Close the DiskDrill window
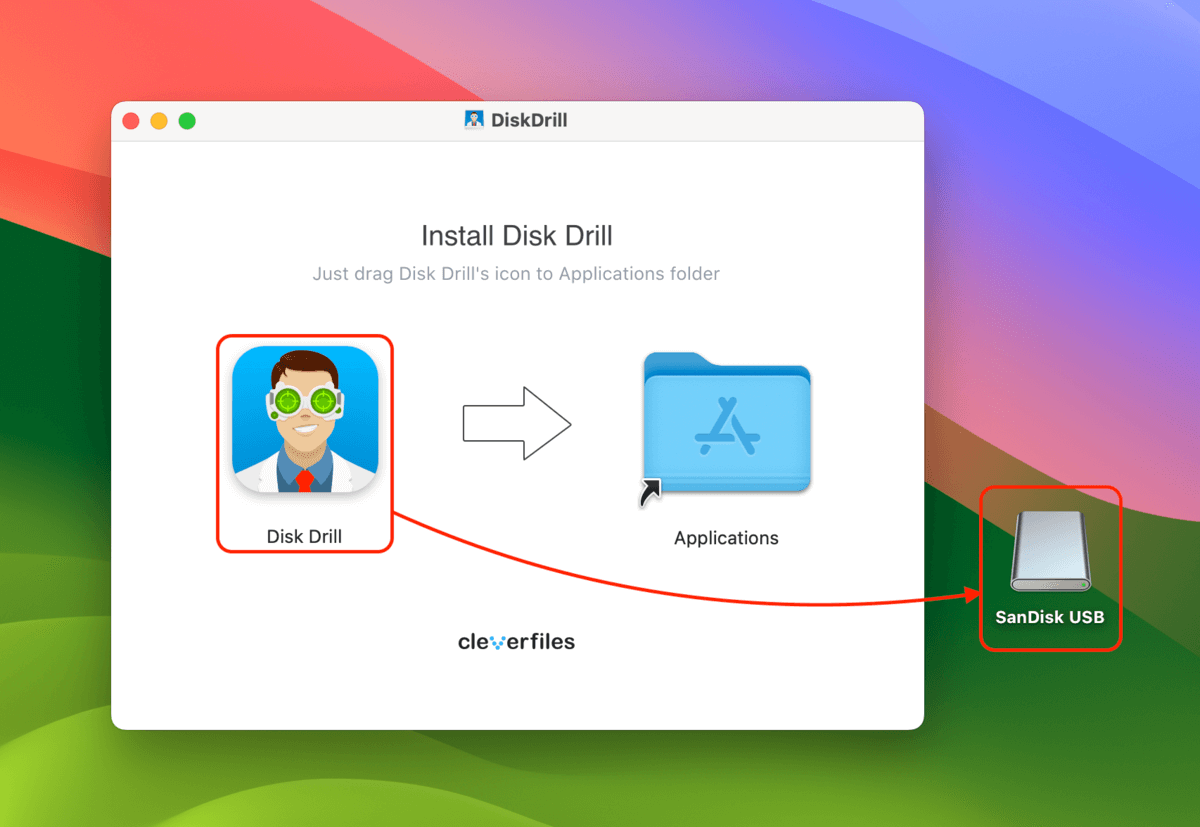The height and width of the screenshot is (827, 1200). click(131, 121)
